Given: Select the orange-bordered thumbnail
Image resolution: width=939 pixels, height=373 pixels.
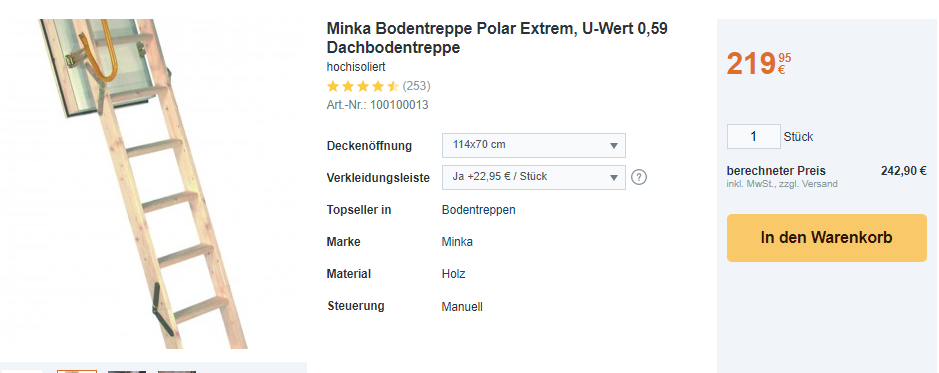Looking at the screenshot, I should (x=77, y=372).
